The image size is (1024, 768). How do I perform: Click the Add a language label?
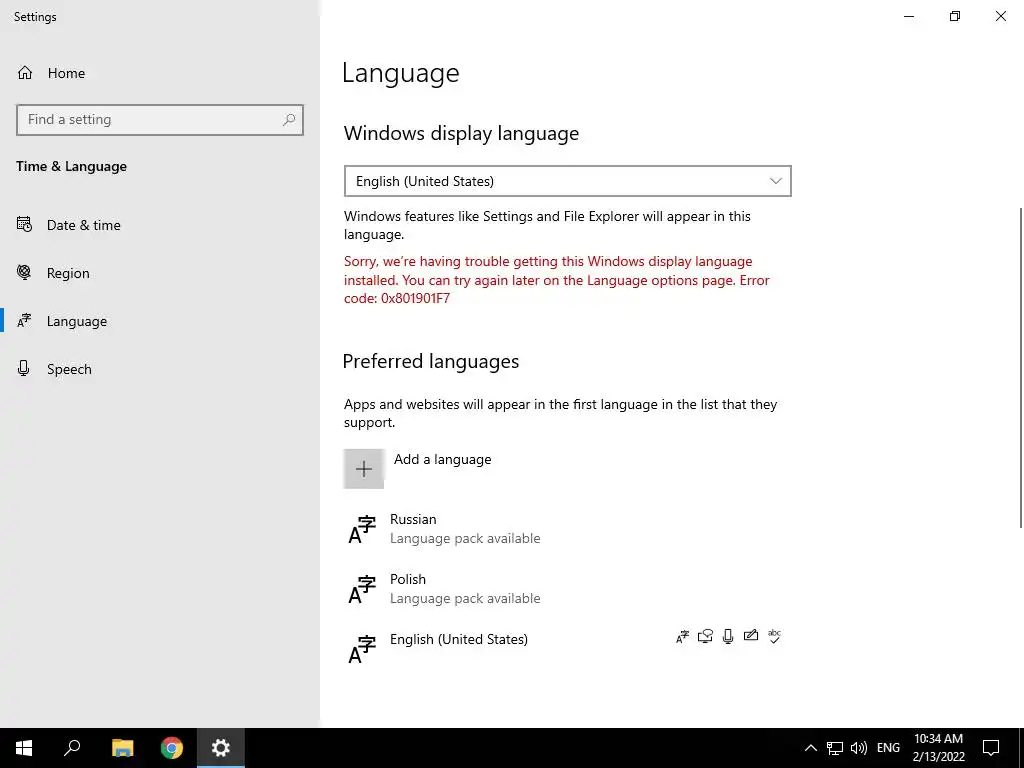[443, 460]
